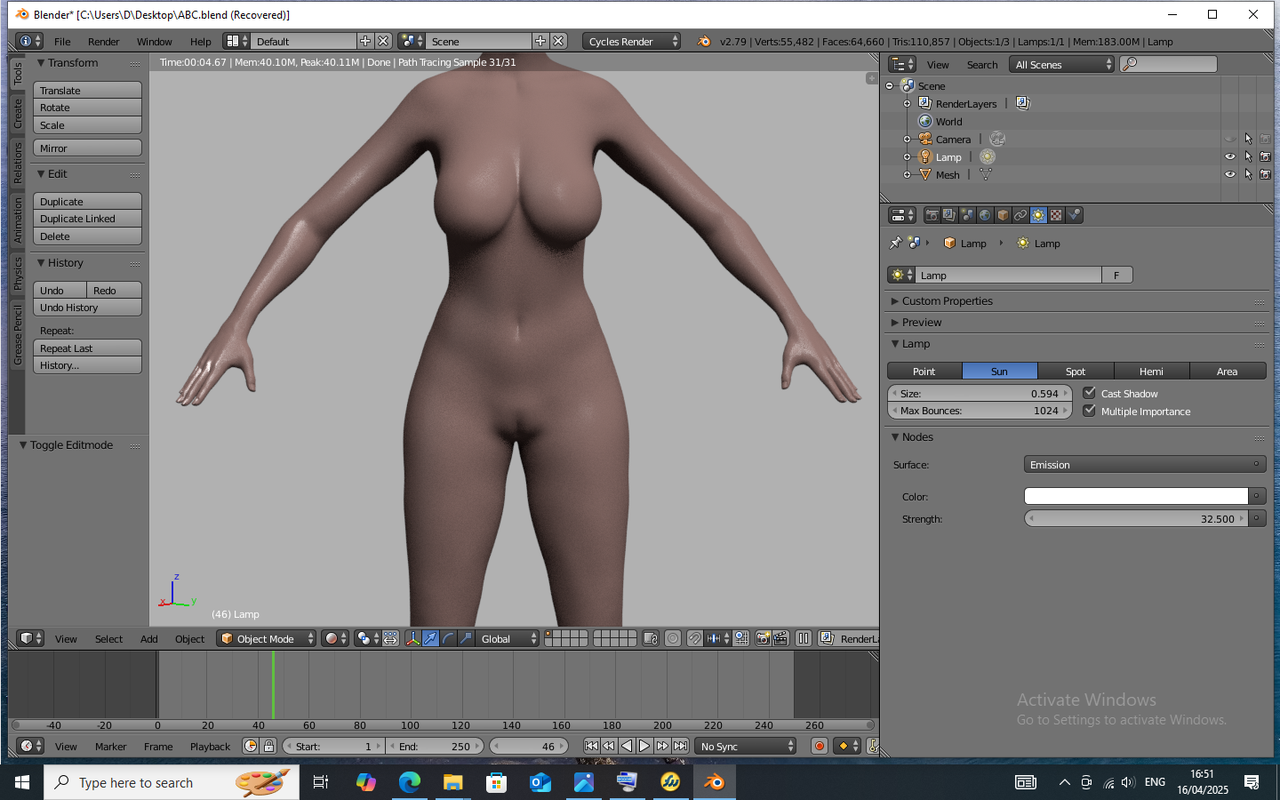Open the Object properties tab (cube icon)

1003,215
